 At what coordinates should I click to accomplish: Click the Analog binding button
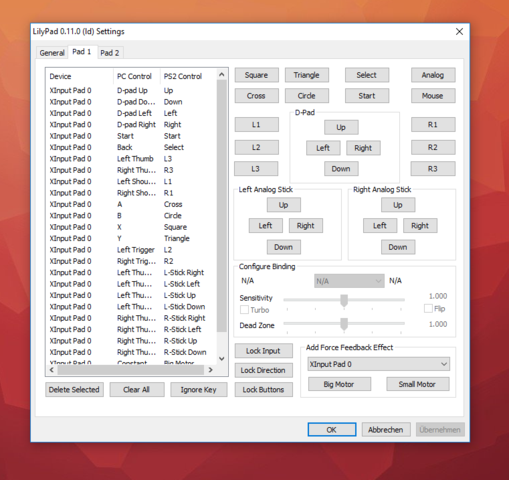point(433,75)
